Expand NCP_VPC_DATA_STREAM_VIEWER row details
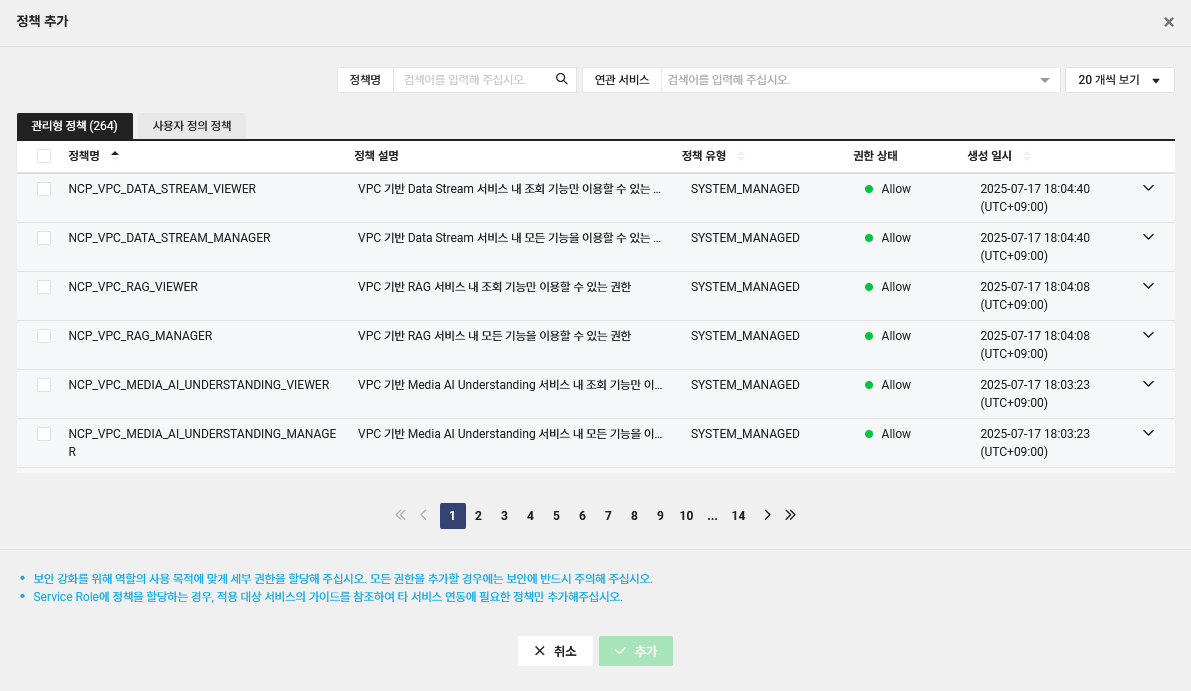Viewport: 1191px width, 691px height. coord(1148,188)
